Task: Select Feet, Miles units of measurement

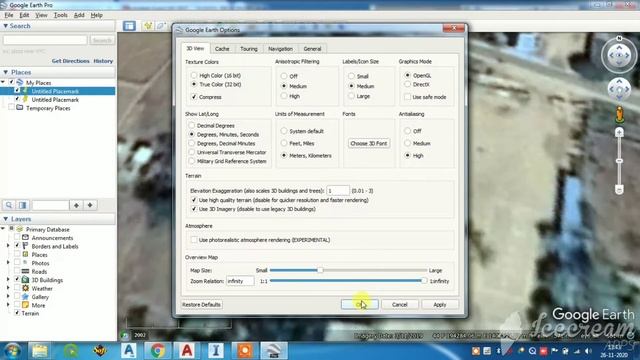Action: (x=284, y=143)
